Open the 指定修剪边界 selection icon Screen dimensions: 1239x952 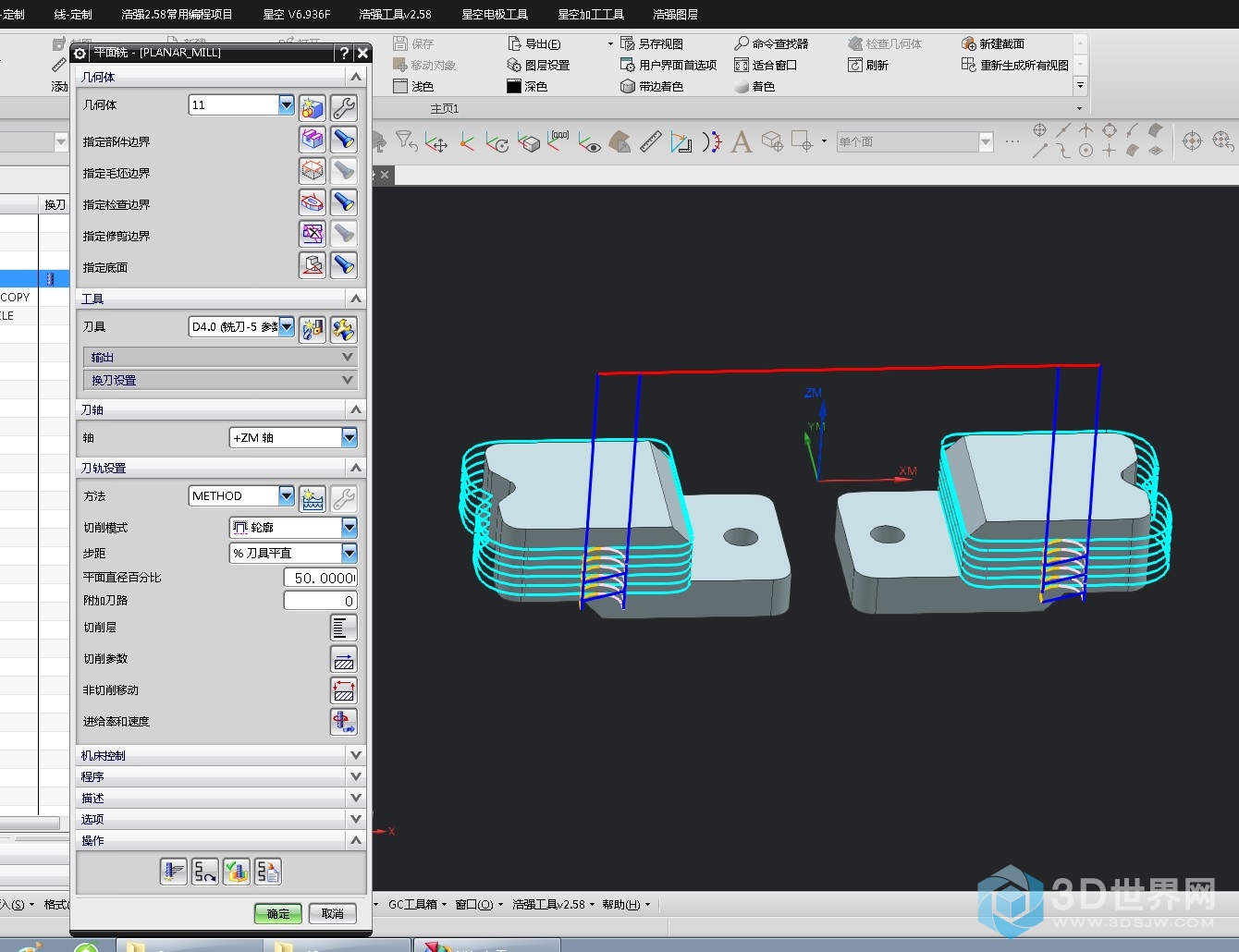(x=313, y=234)
